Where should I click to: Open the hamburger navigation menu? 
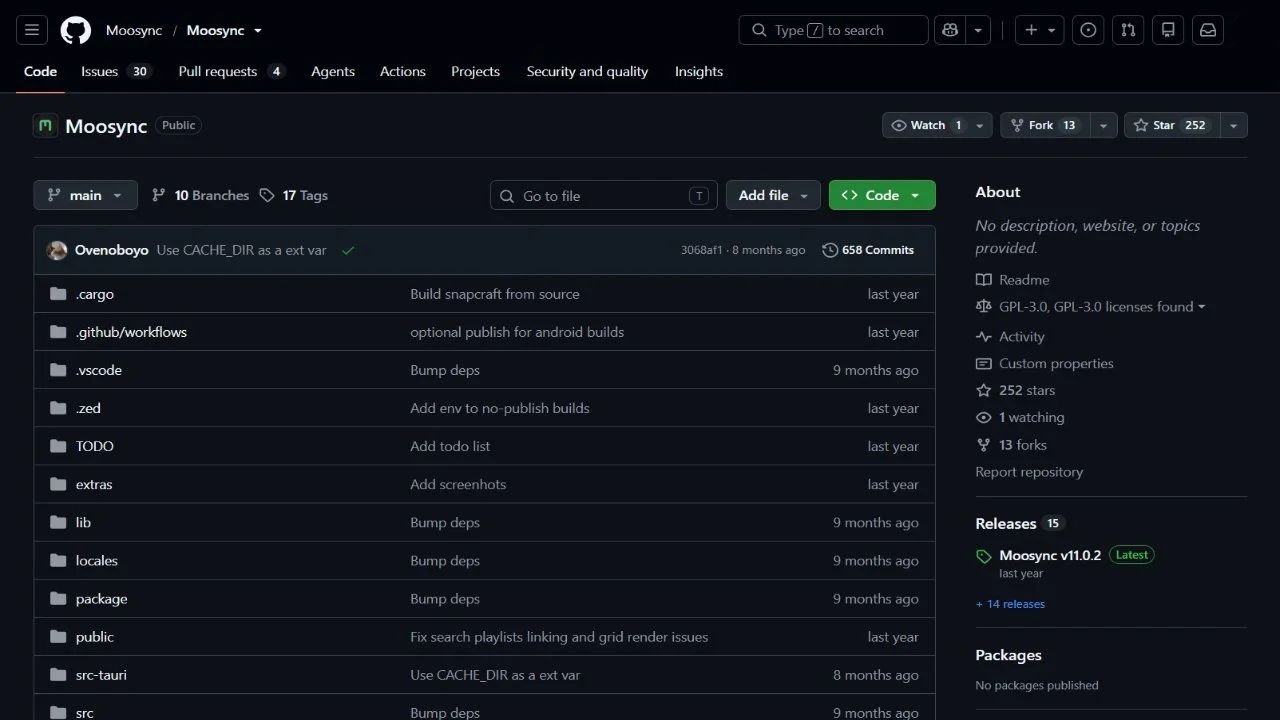32,30
